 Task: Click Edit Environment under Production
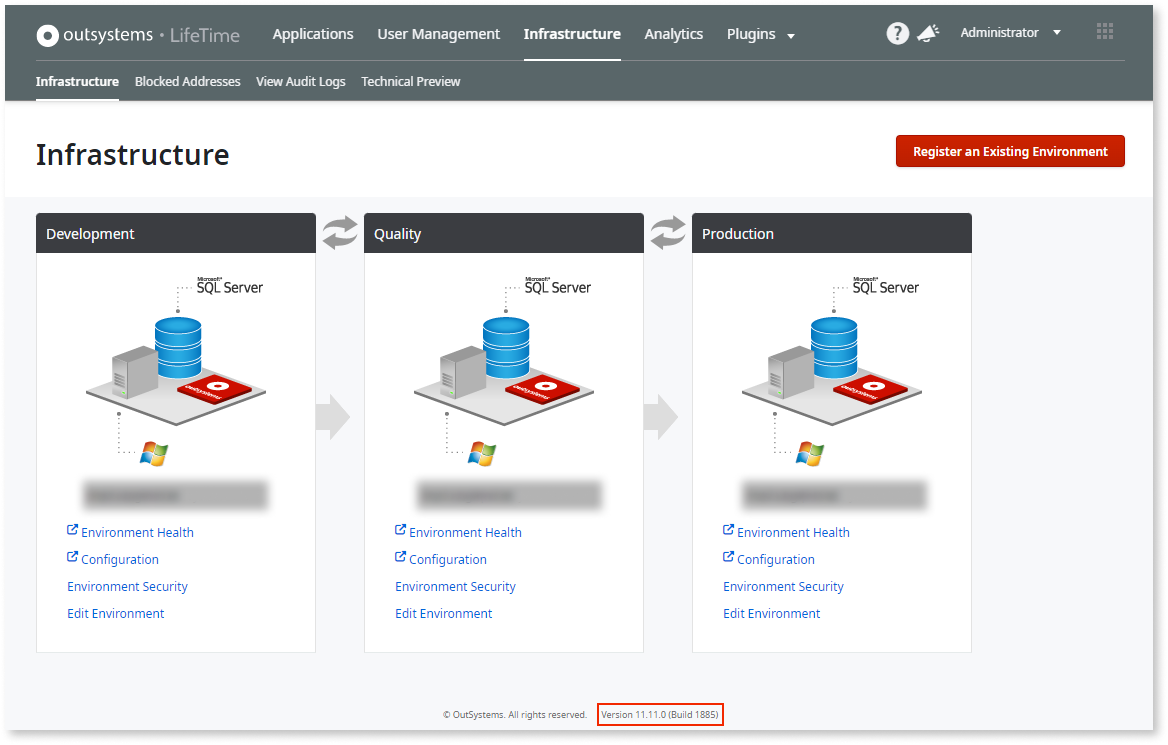tap(771, 613)
